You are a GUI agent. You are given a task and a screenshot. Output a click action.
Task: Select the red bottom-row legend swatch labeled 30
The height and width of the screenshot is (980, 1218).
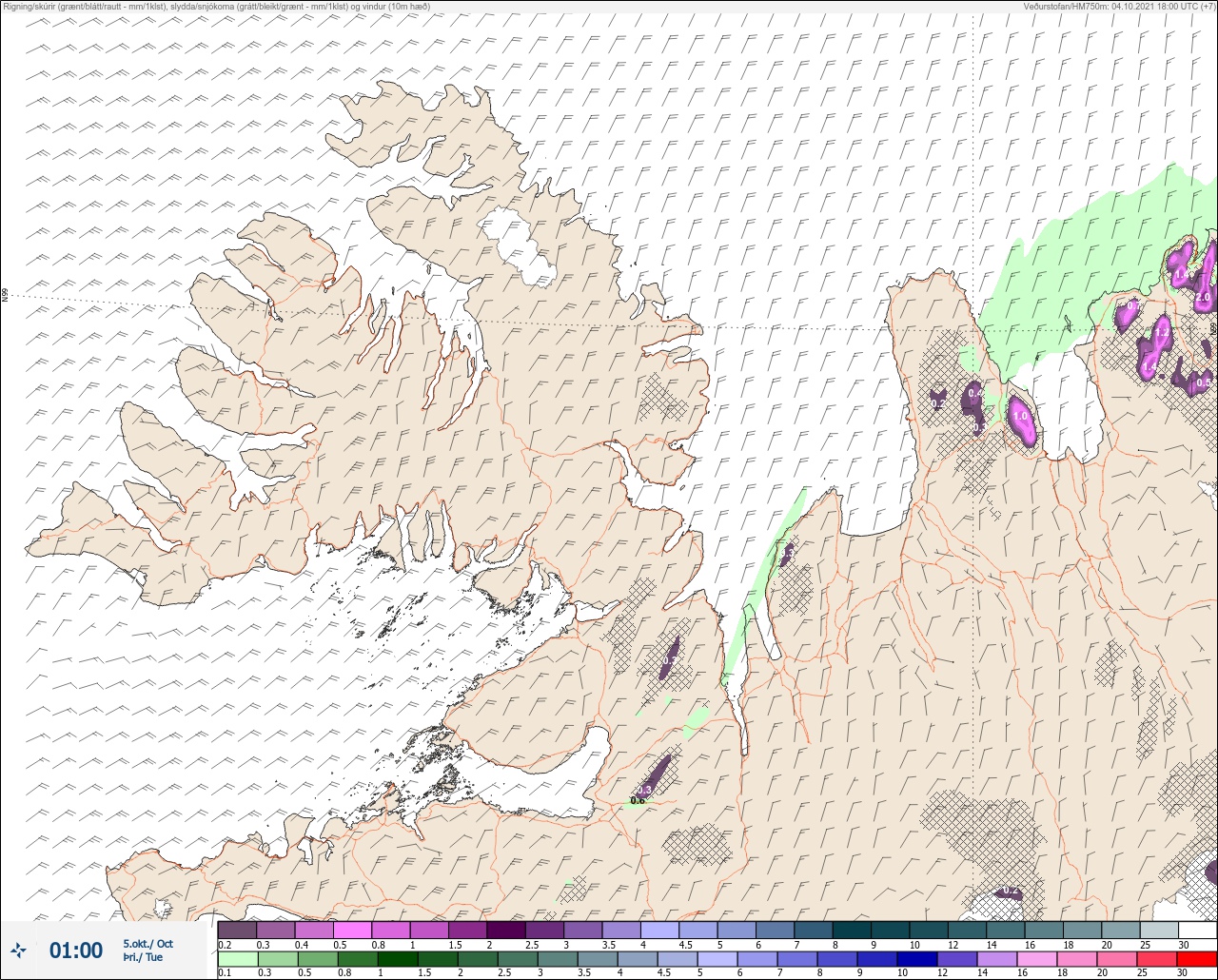(x=1196, y=959)
